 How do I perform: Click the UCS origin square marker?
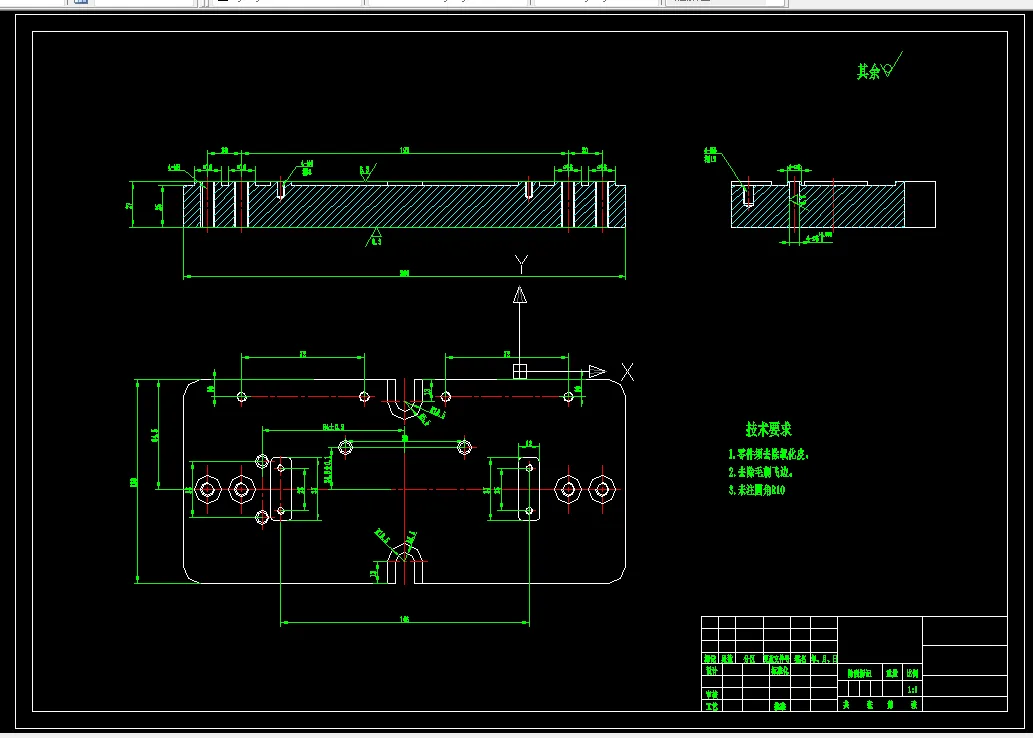click(520, 372)
